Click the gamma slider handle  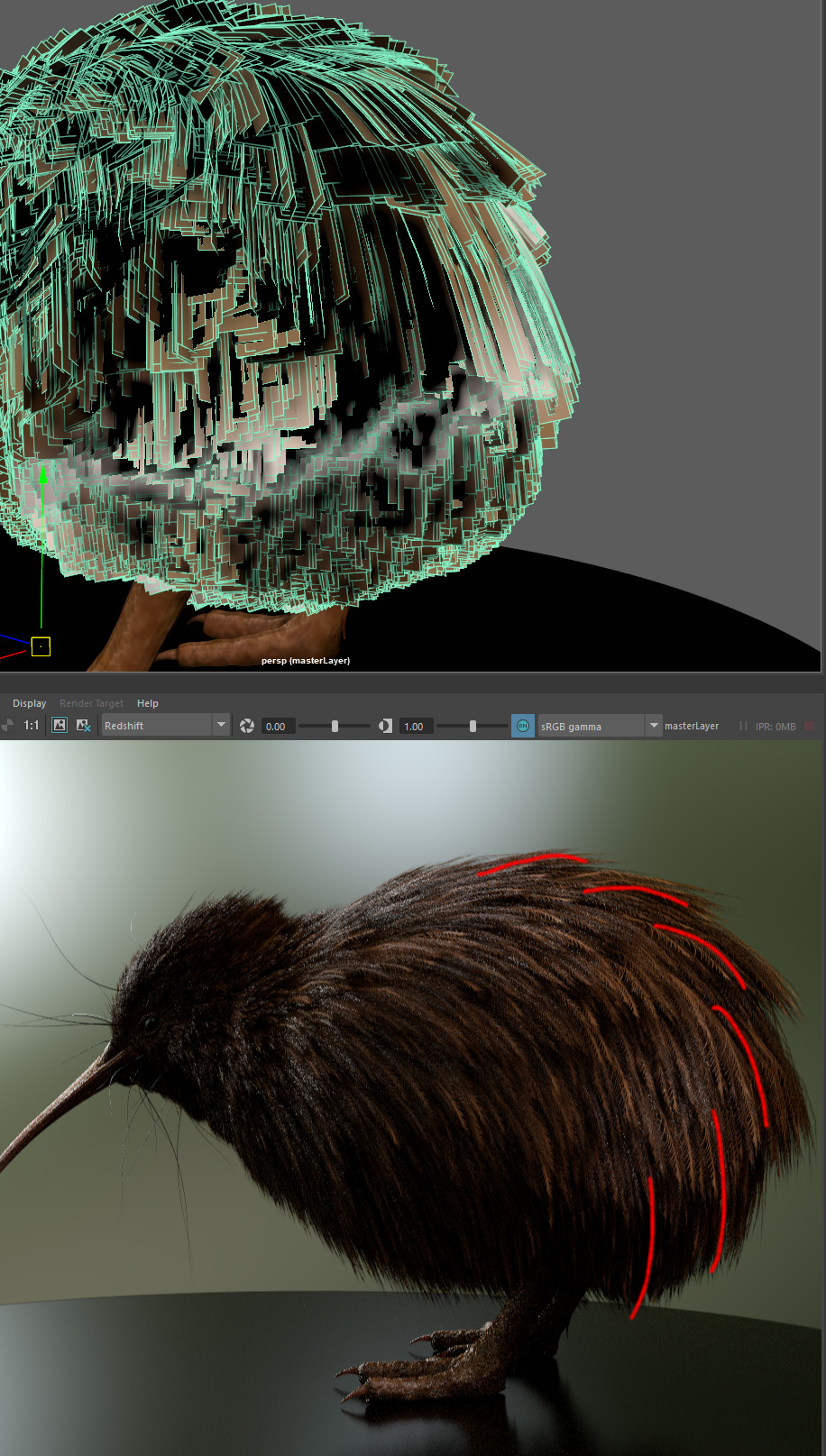(473, 726)
